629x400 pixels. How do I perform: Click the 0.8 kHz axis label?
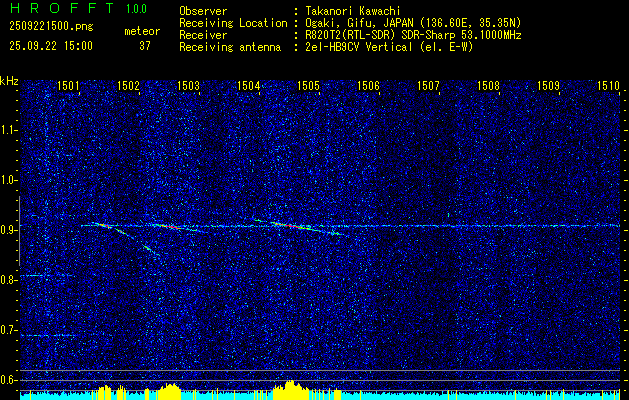coord(8,280)
